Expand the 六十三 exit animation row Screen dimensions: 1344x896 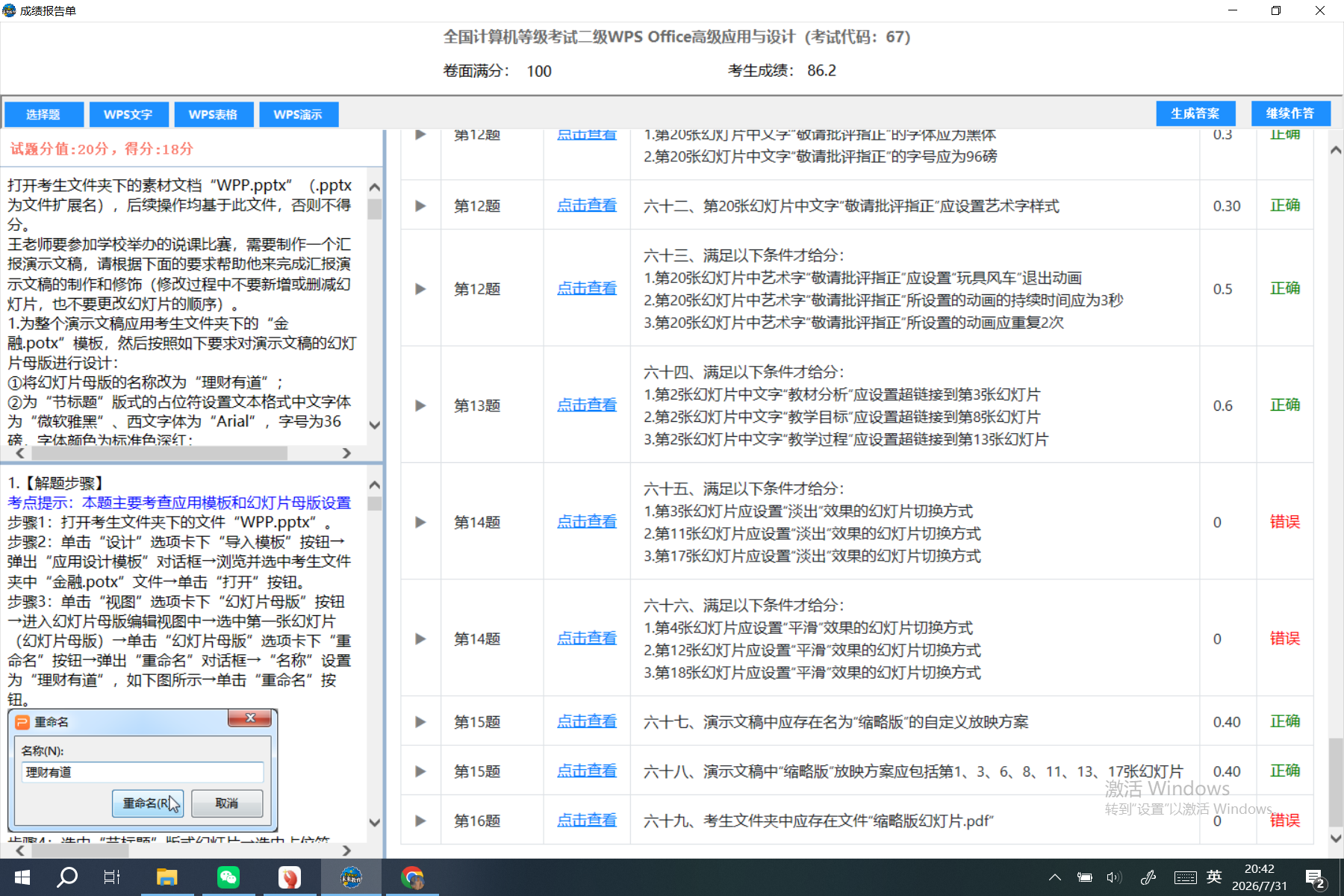[x=420, y=289]
